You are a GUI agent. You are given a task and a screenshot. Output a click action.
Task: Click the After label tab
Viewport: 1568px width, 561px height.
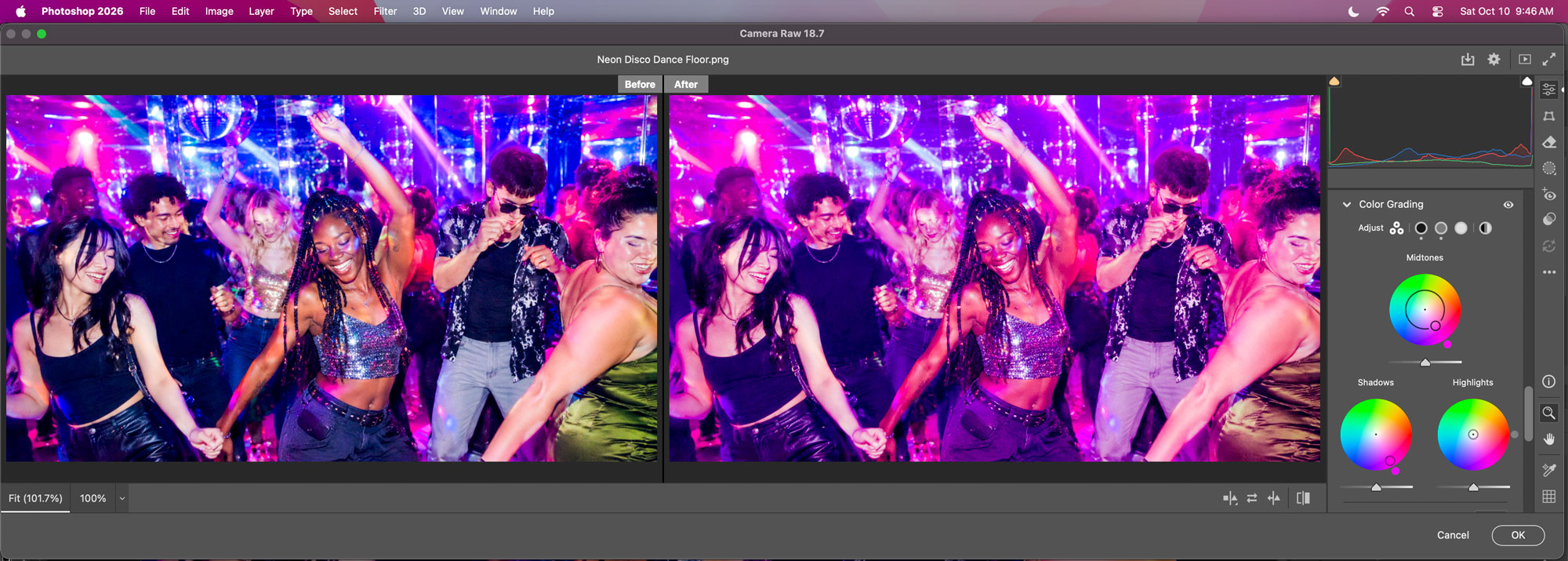click(x=686, y=85)
